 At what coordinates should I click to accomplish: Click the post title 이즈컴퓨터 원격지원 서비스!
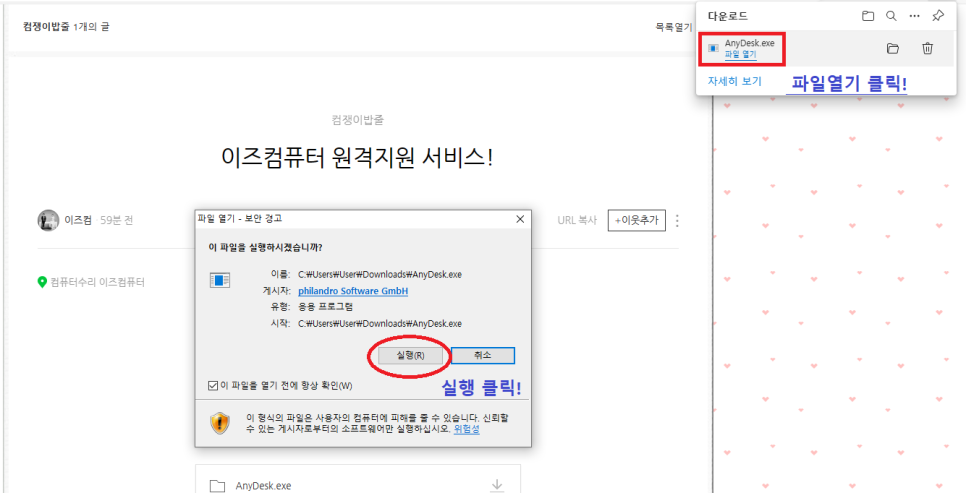(357, 158)
